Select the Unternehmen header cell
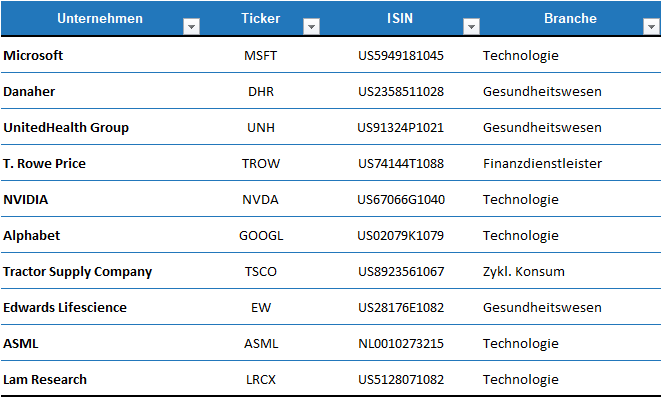 click(100, 19)
